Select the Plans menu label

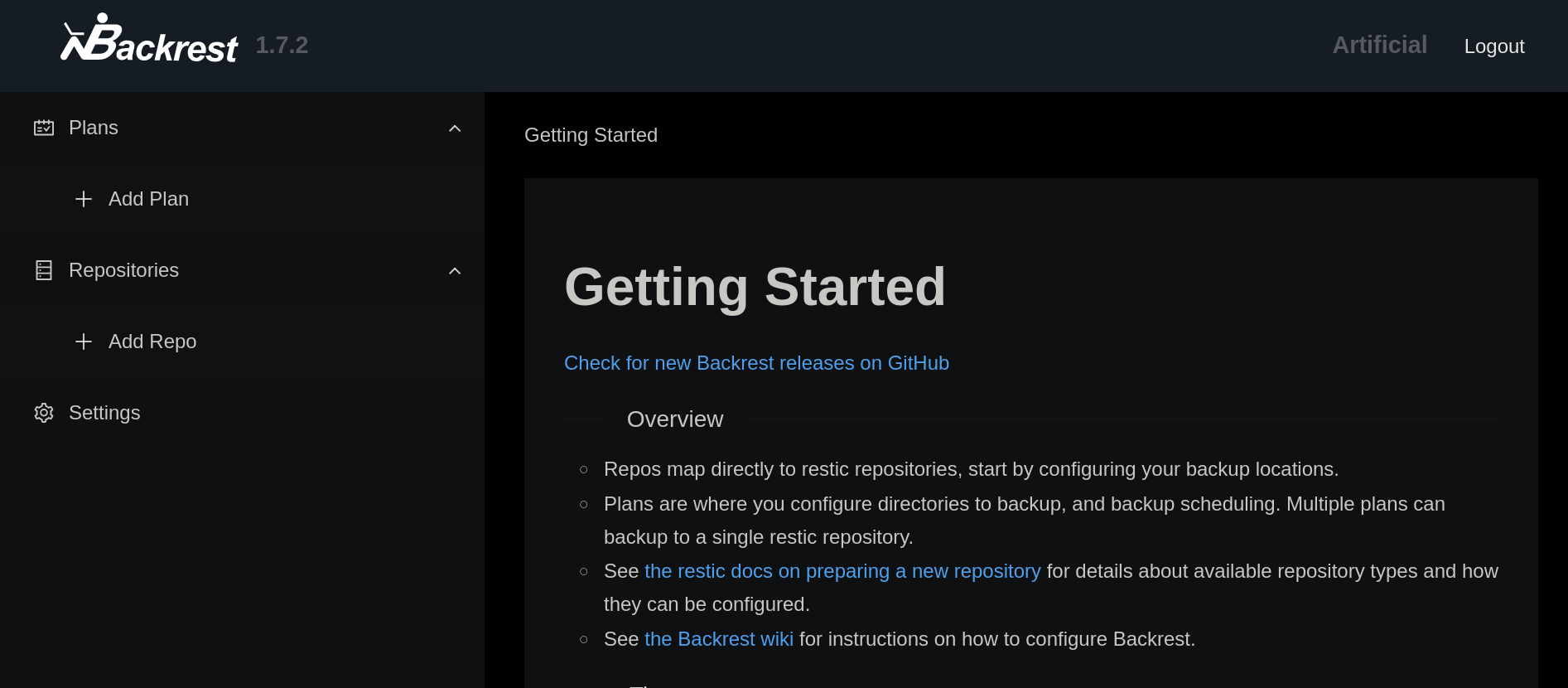(x=94, y=128)
